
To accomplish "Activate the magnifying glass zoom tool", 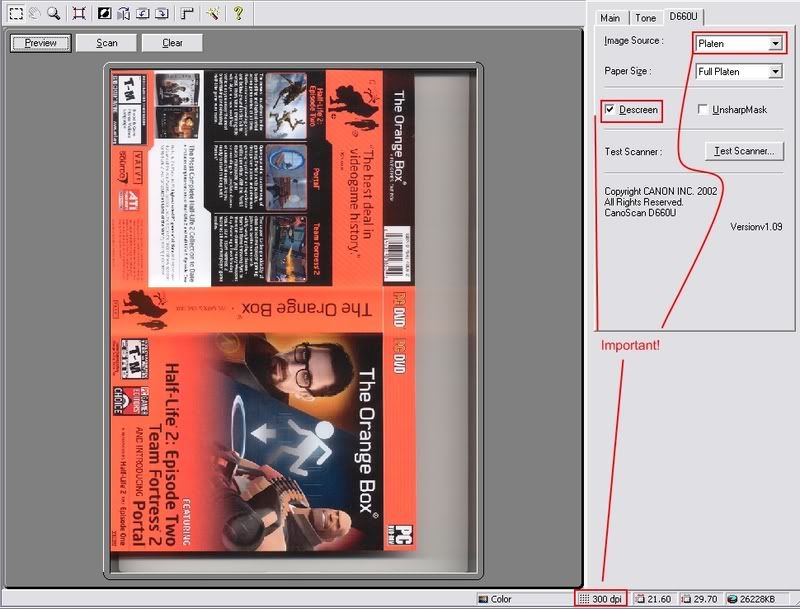I will 54,14.
